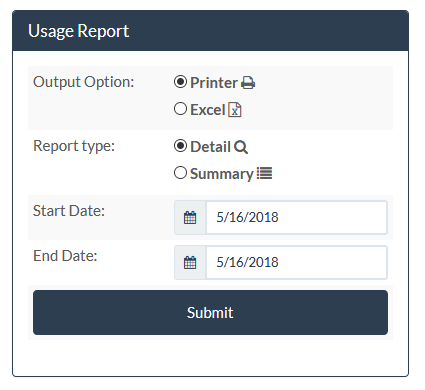Screen dimensions: 425x390
Task: Click the Excel file icon
Action: tap(235, 110)
